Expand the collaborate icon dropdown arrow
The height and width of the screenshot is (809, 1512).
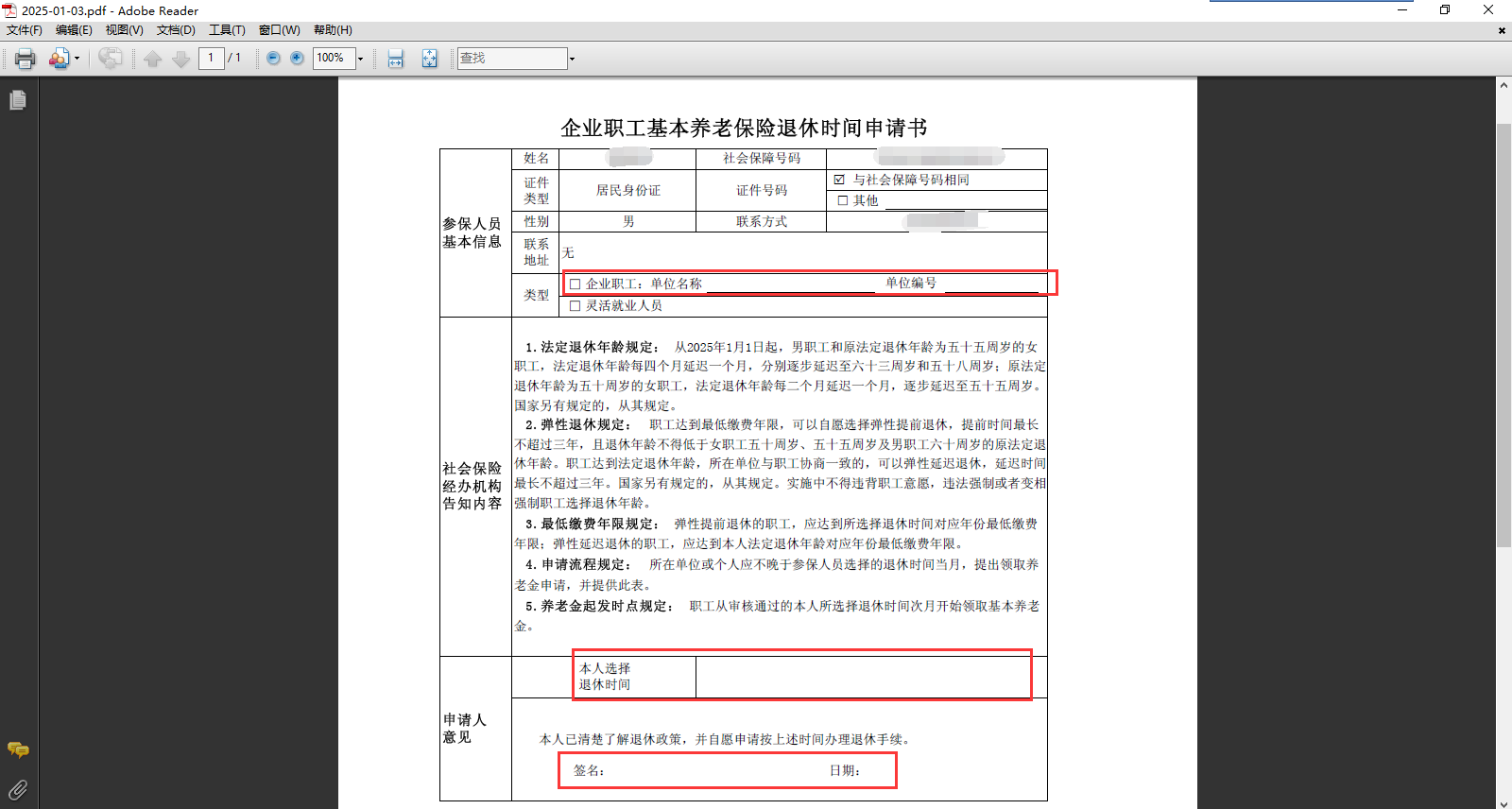[x=77, y=59]
